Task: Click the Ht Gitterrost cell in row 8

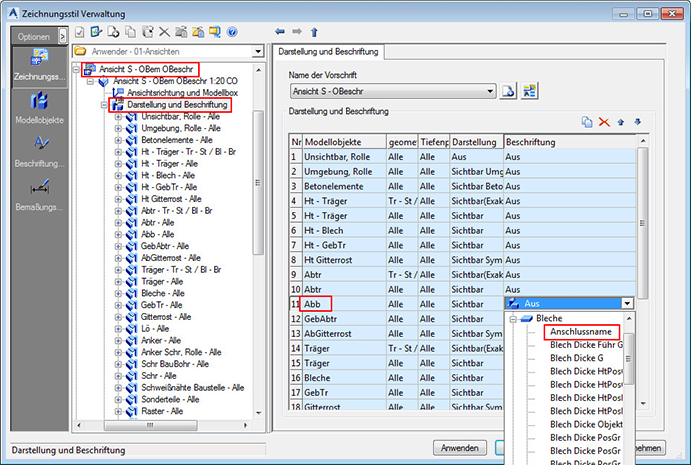Action: click(x=344, y=260)
